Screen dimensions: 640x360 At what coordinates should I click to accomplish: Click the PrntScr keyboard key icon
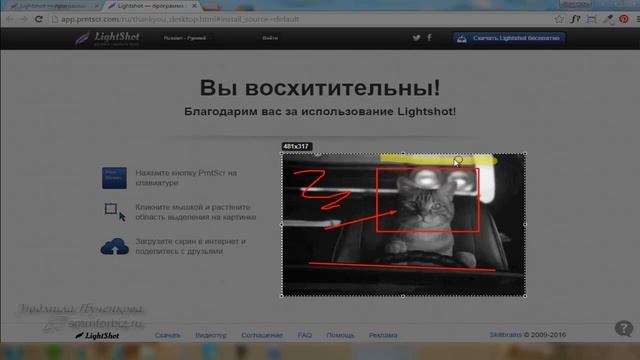[114, 178]
